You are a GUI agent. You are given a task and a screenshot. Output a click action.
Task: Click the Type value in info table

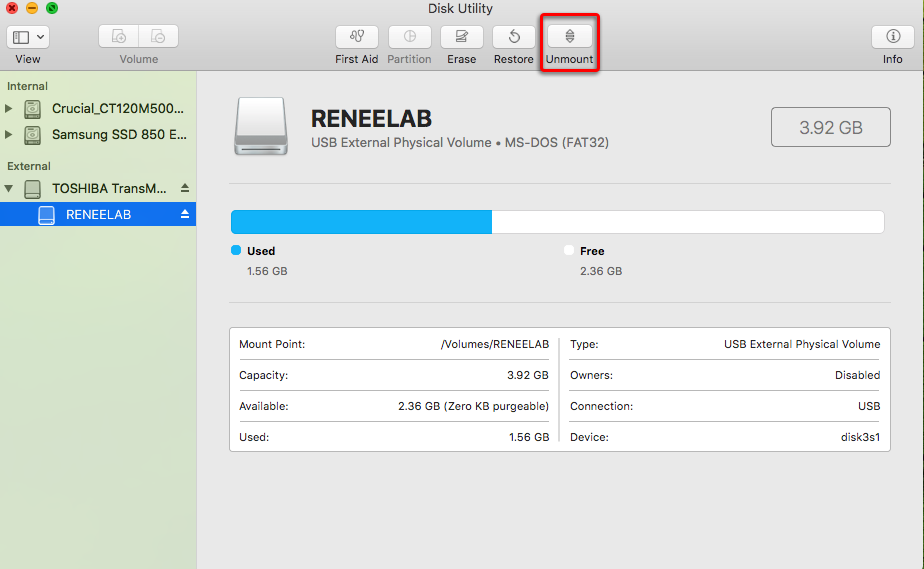tap(802, 344)
